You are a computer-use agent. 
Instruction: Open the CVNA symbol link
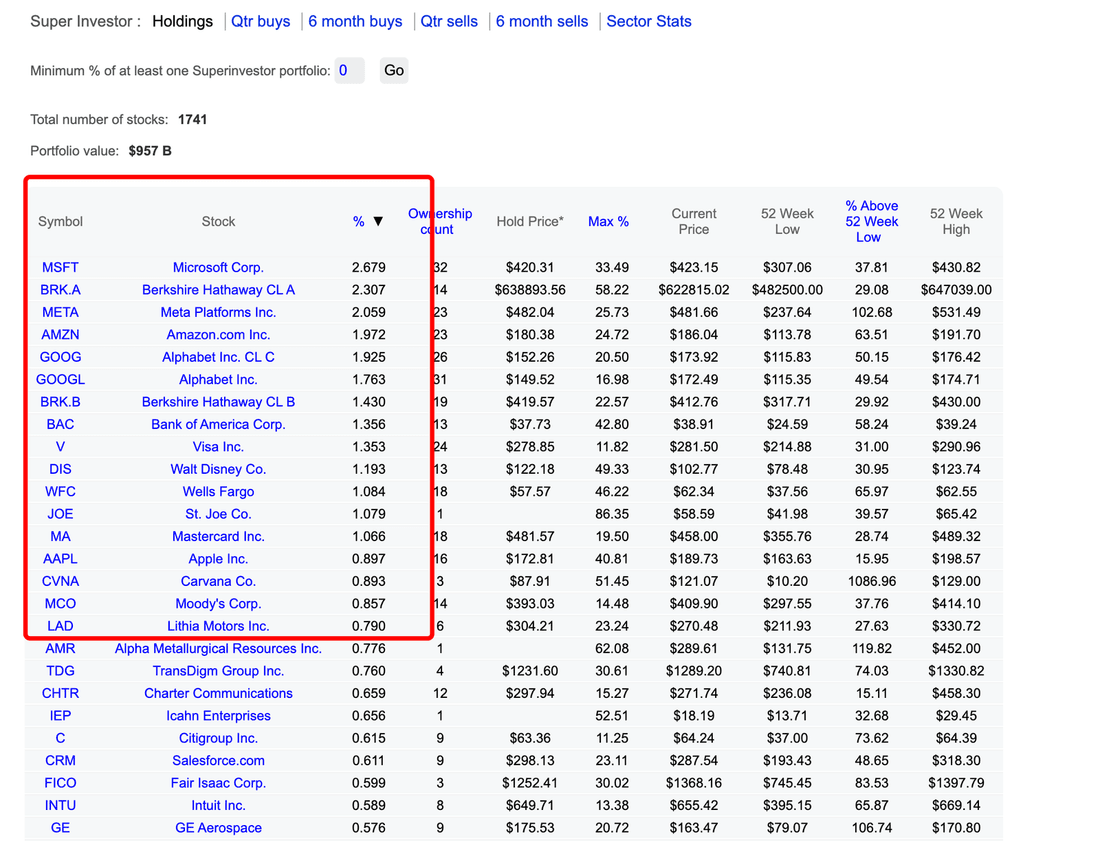[60, 581]
